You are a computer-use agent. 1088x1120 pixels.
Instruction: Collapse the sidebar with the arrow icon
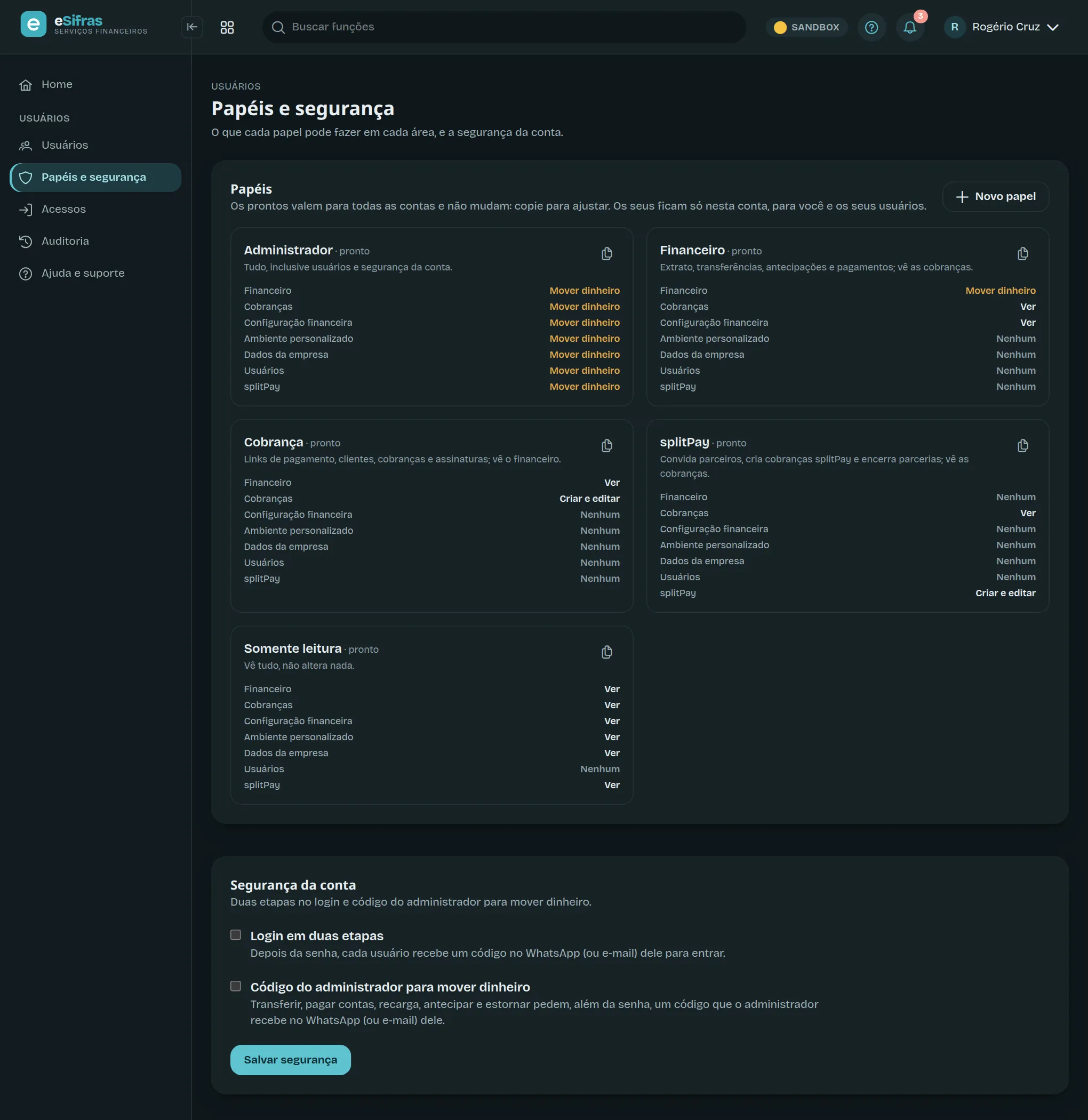(192, 27)
